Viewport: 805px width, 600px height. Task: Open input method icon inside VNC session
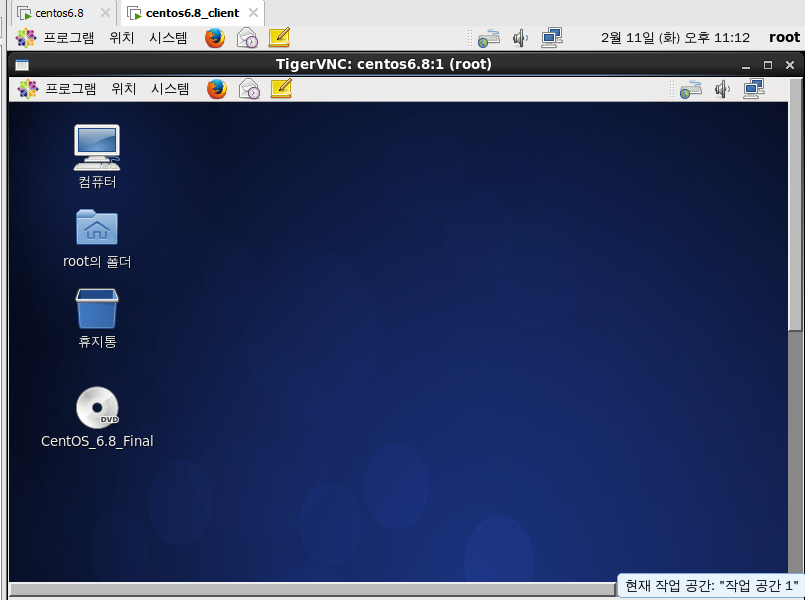coord(691,89)
